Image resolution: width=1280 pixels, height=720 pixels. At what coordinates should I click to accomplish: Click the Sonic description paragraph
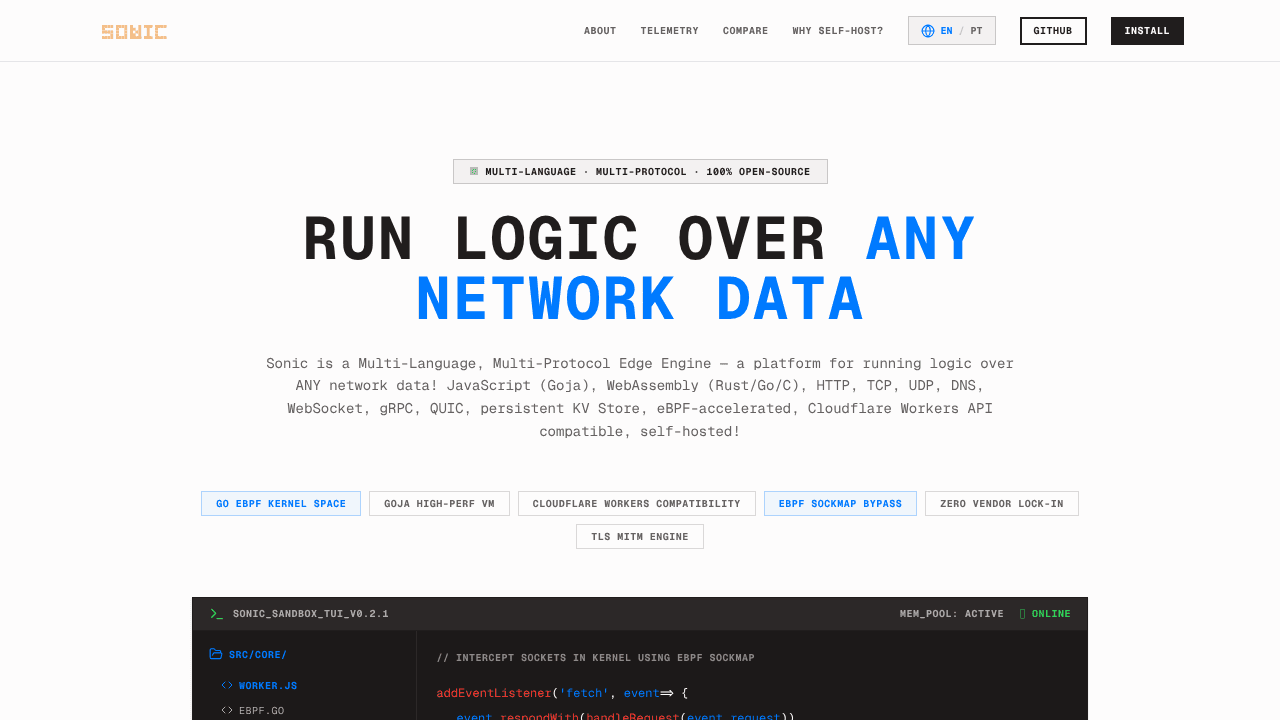tap(640, 397)
